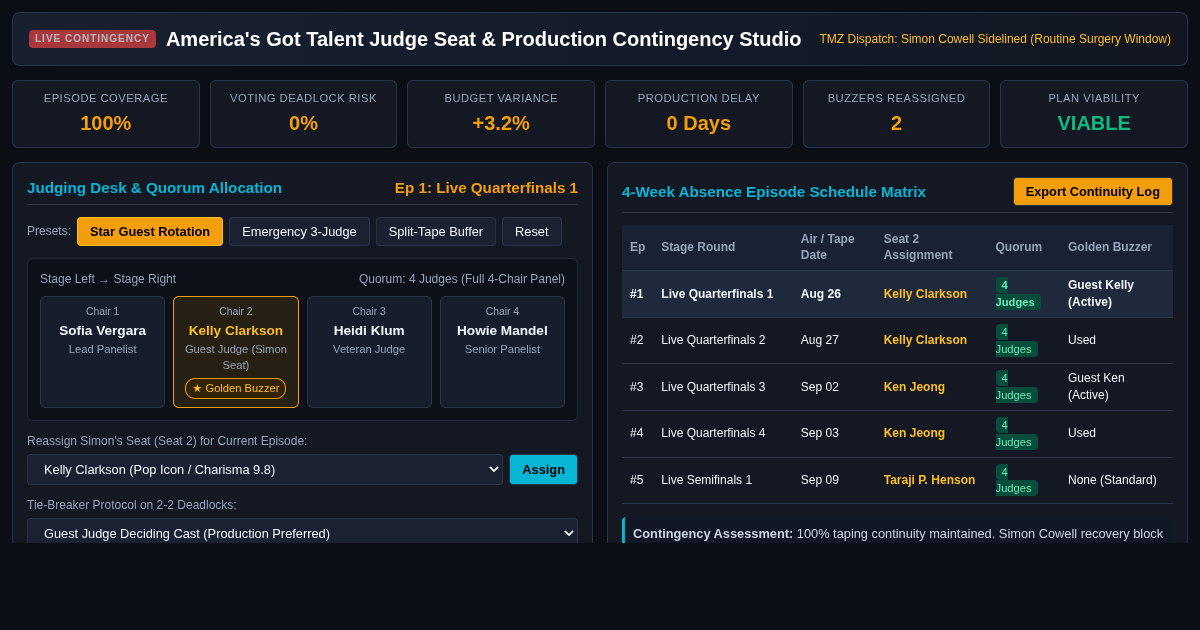The image size is (1200, 630).
Task: Click the 4 Judges badge for episode #5
Action: (x=1017, y=480)
